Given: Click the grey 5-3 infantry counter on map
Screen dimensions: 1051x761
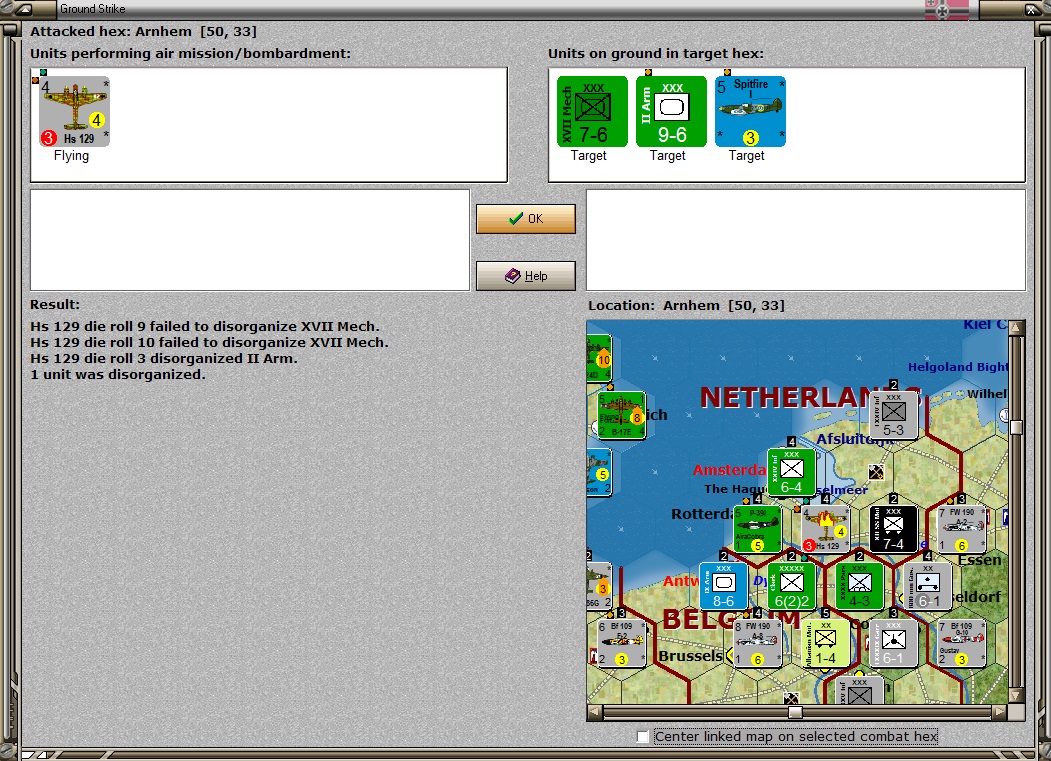Looking at the screenshot, I should (x=893, y=416).
